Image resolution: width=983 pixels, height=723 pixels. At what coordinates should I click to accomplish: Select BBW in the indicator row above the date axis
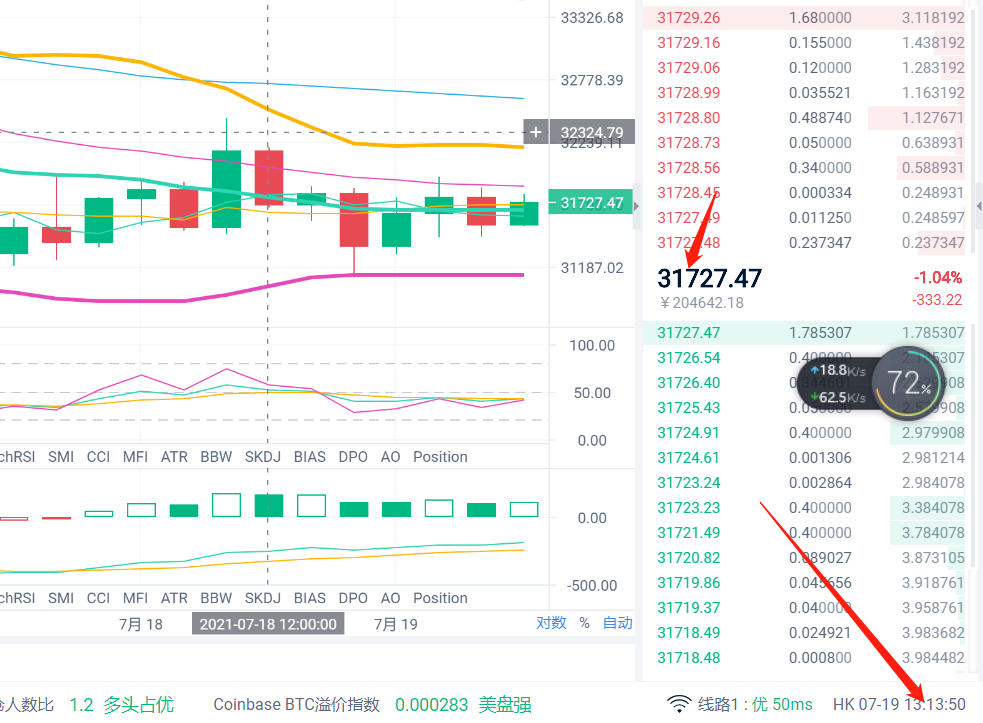point(216,598)
